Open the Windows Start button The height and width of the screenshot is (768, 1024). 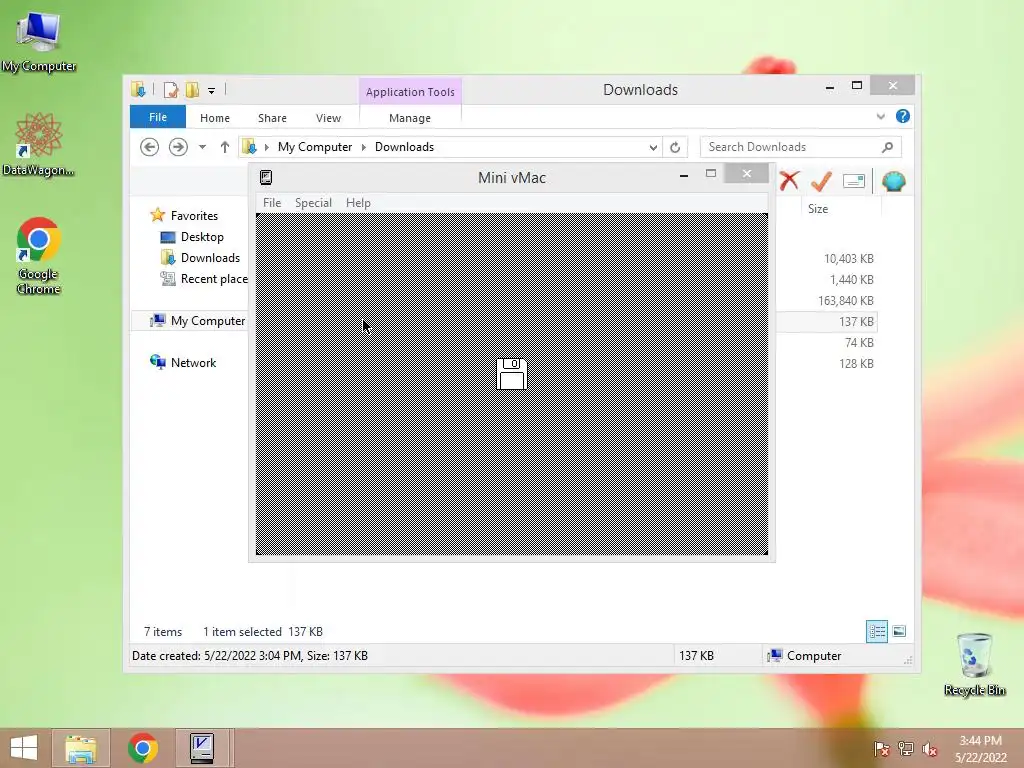click(24, 748)
